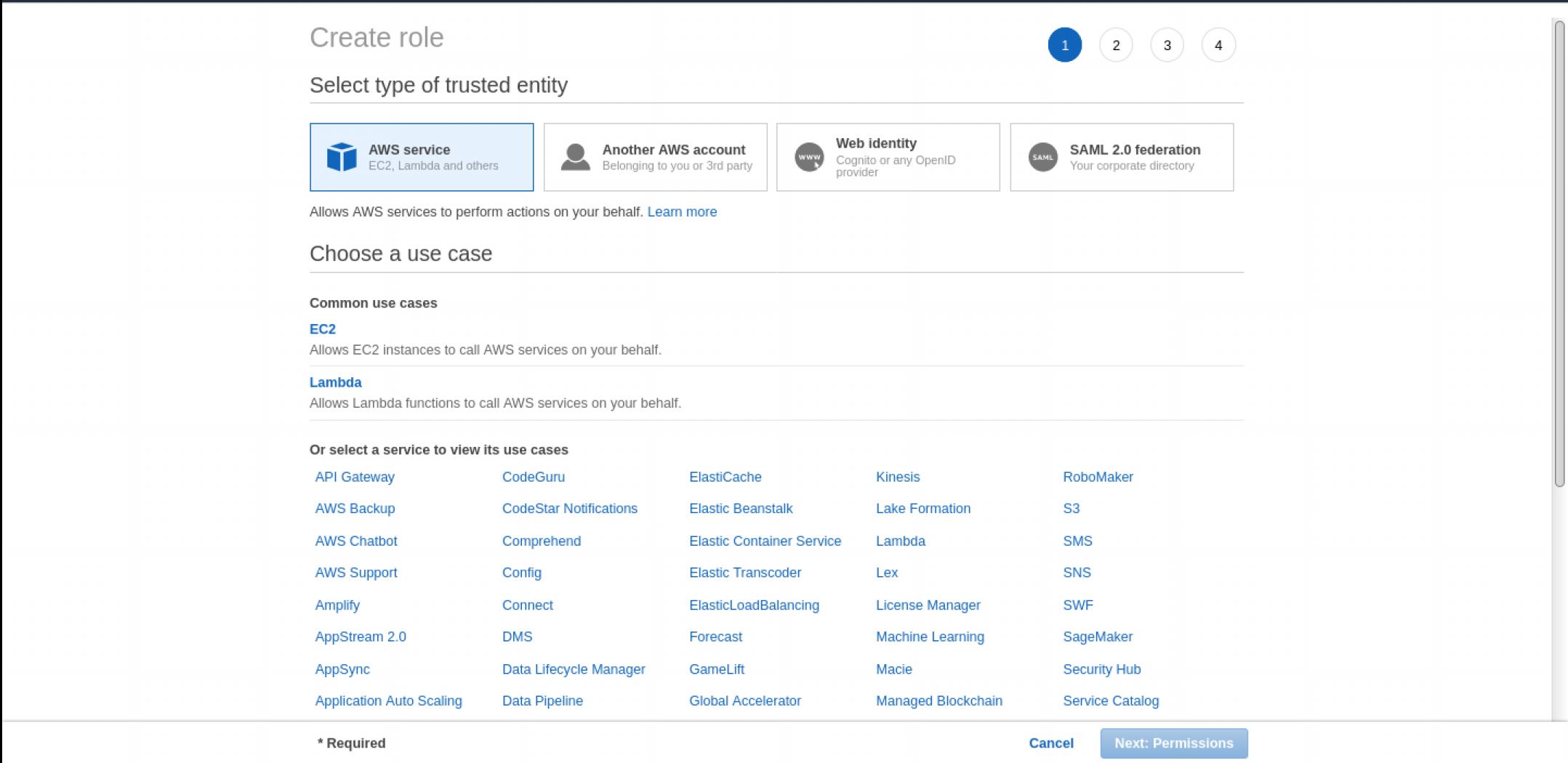Select the API Gateway service
1568x763 pixels.
[355, 477]
